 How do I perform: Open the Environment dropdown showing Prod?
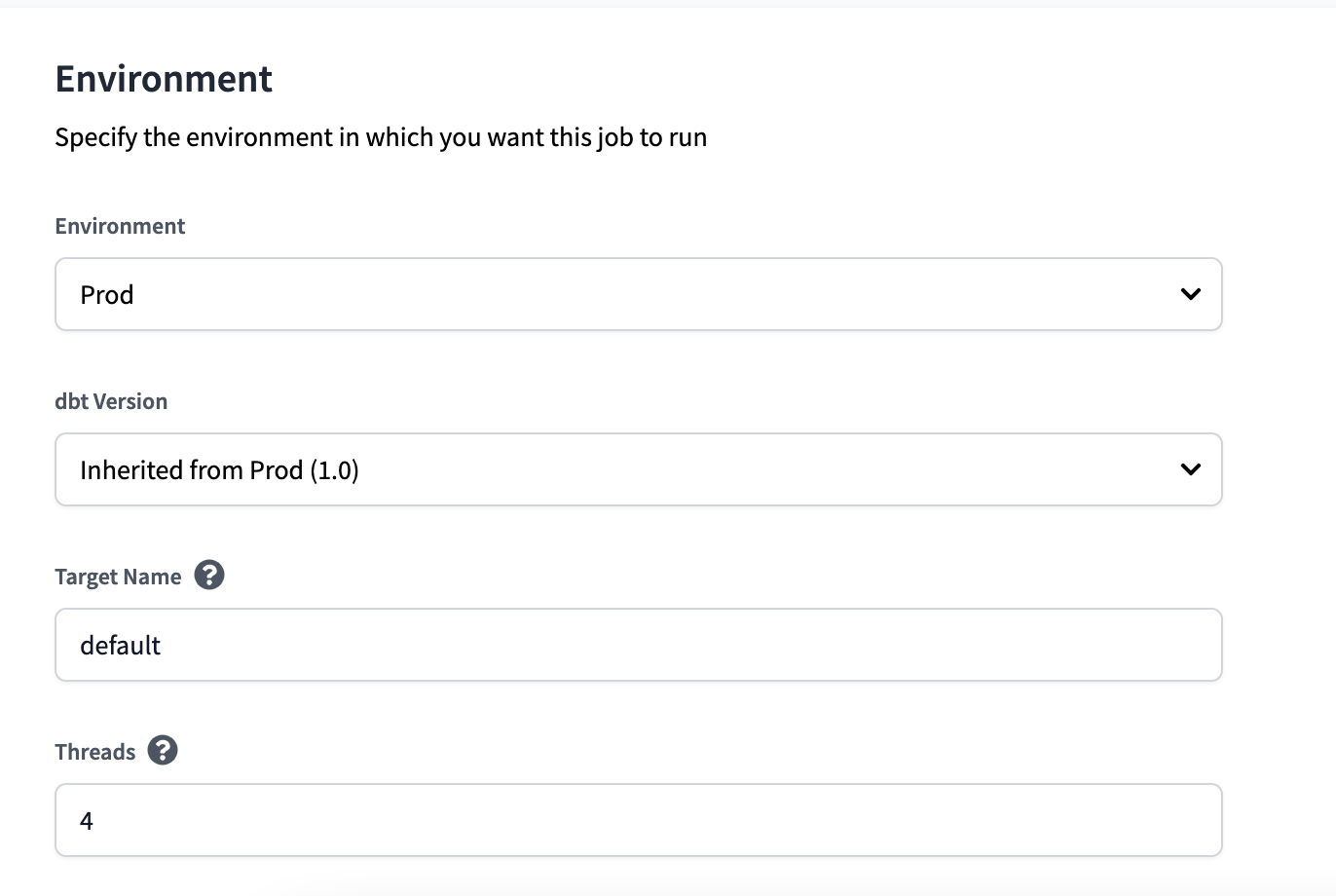(x=639, y=294)
